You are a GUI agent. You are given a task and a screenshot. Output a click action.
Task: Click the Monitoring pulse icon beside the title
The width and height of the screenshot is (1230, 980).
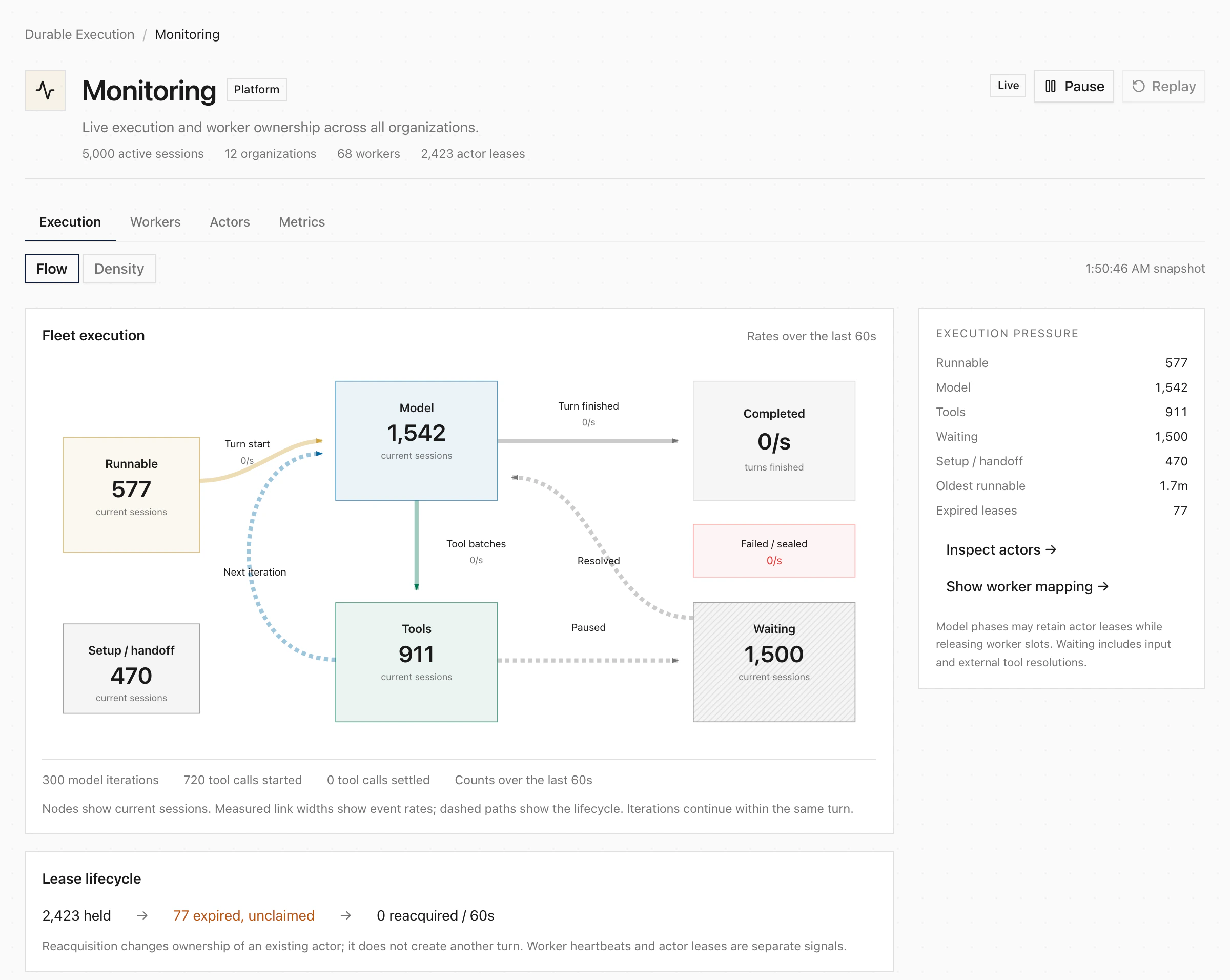click(45, 90)
